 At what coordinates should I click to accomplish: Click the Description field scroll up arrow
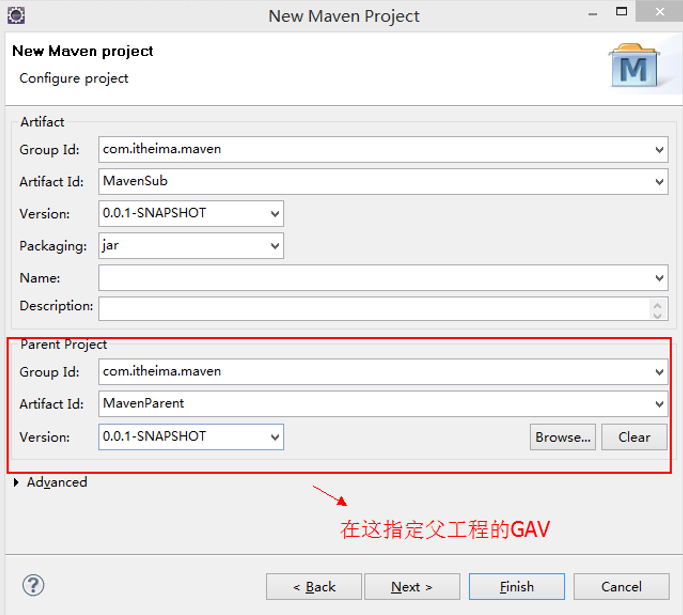click(657, 305)
